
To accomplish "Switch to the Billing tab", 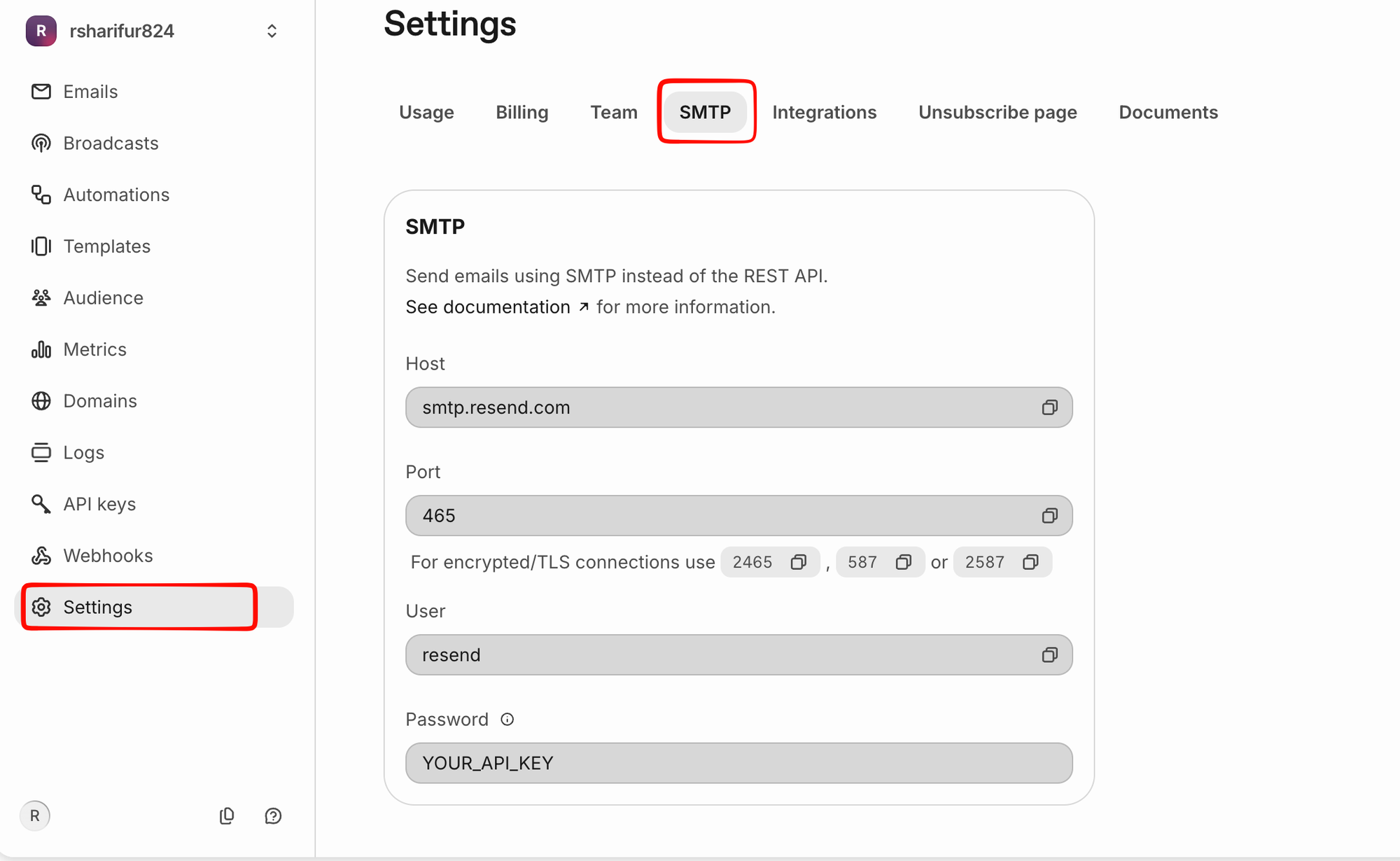I will click(522, 112).
